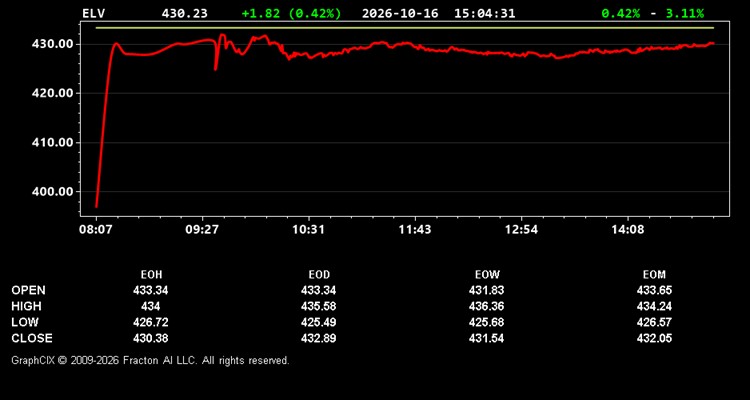The height and width of the screenshot is (400, 750).
Task: Click the green 3.11% range value
Action: pyautogui.click(x=685, y=13)
